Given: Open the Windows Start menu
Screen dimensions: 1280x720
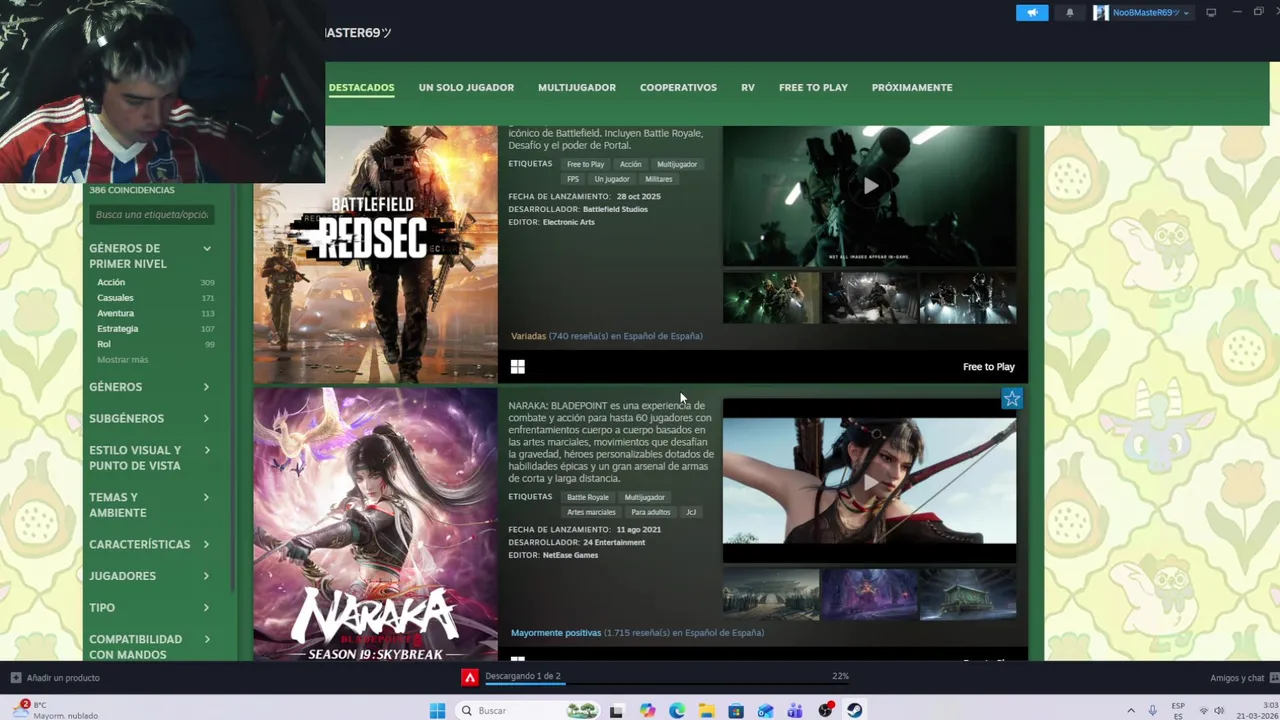Looking at the screenshot, I should click(437, 711).
